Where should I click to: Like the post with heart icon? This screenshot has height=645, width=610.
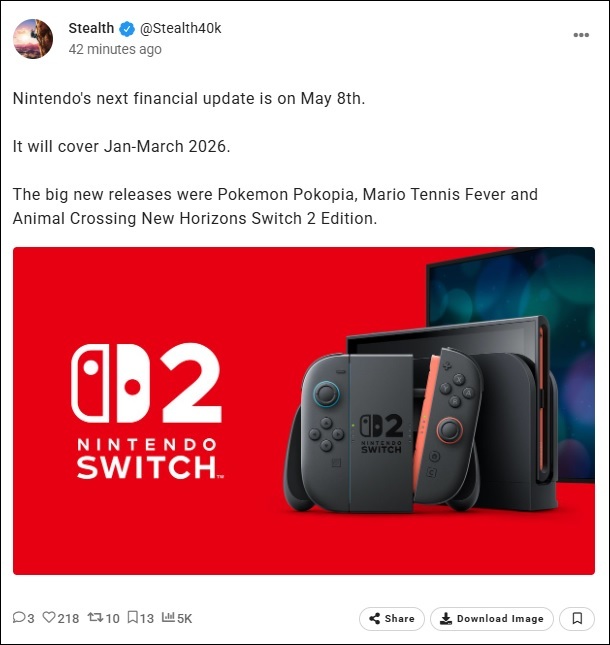[x=49, y=617]
